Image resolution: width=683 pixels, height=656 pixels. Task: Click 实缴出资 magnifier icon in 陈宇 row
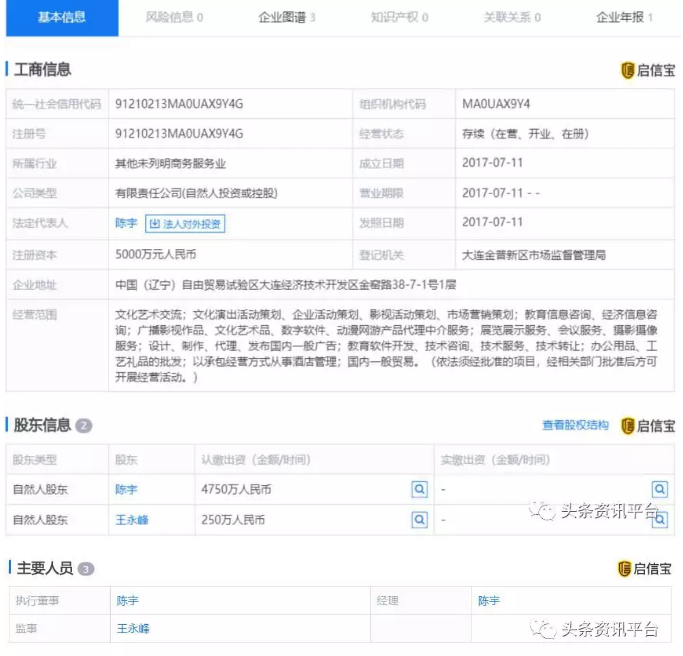(x=659, y=490)
